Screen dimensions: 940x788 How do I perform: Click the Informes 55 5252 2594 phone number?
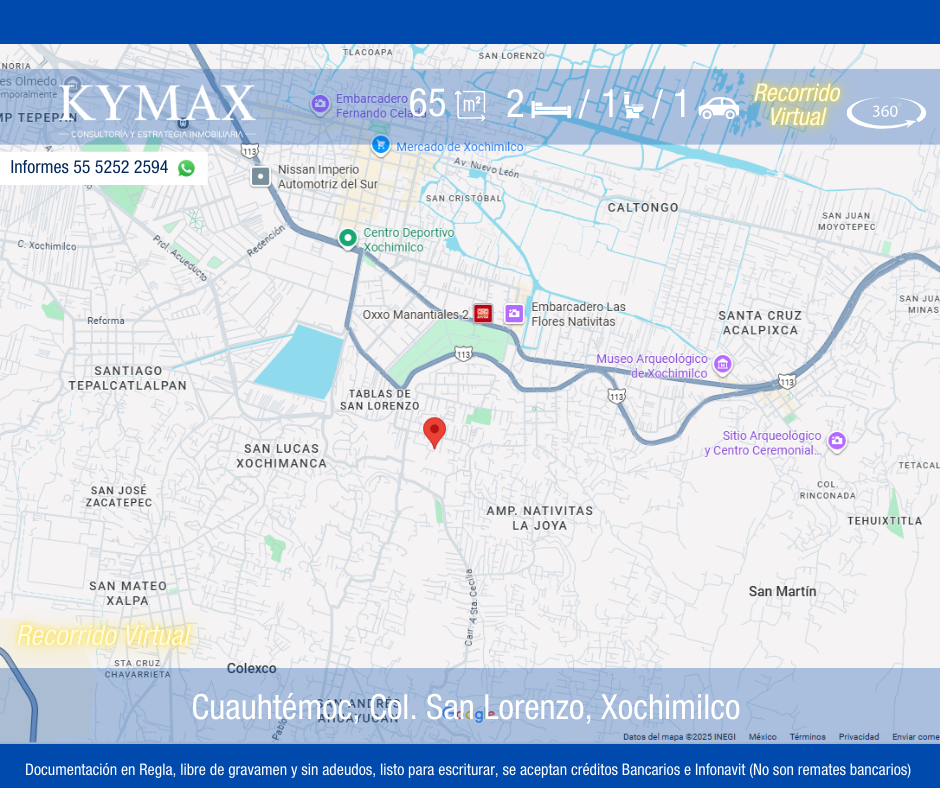[89, 167]
